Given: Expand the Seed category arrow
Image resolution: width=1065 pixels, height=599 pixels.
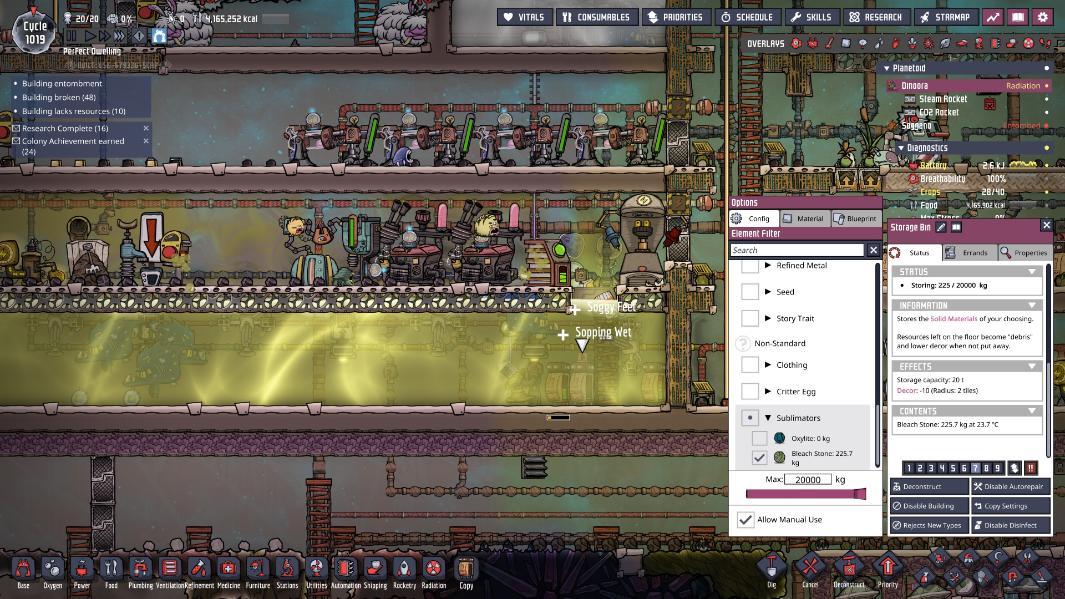Looking at the screenshot, I should click(x=768, y=291).
